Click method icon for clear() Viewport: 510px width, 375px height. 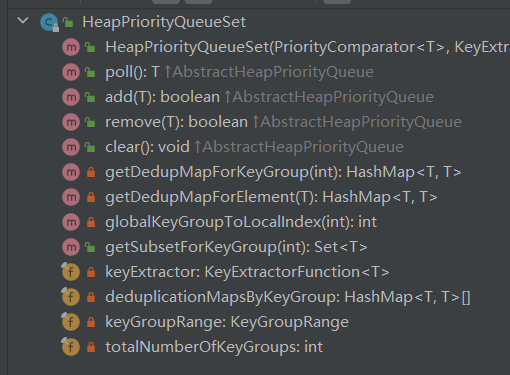tap(71, 147)
